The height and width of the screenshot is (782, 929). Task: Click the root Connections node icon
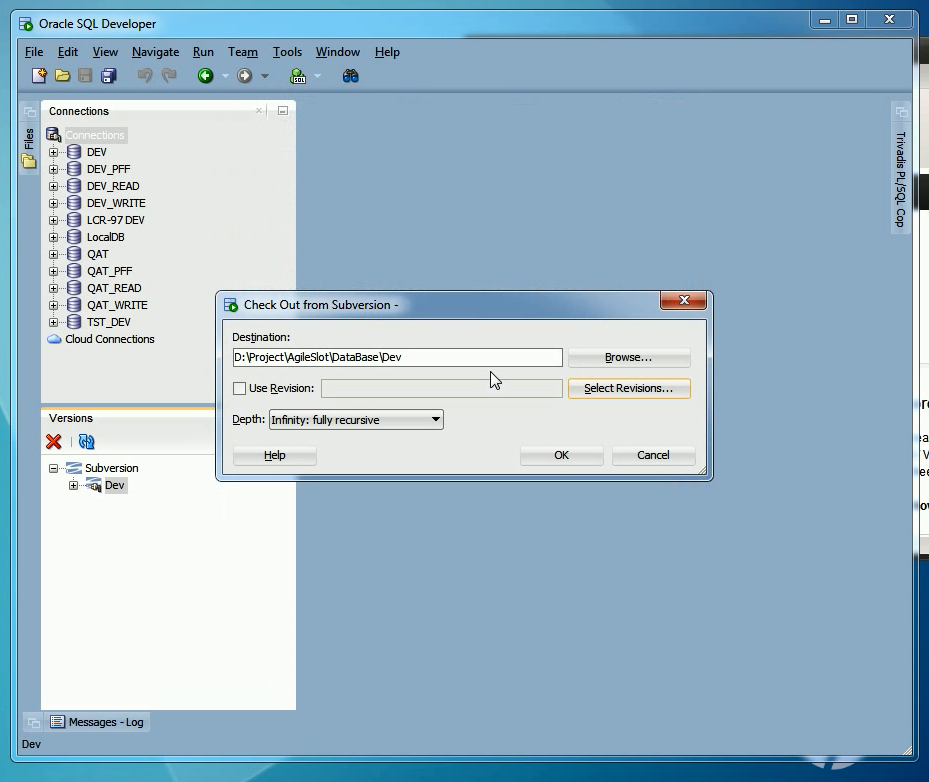click(54, 135)
